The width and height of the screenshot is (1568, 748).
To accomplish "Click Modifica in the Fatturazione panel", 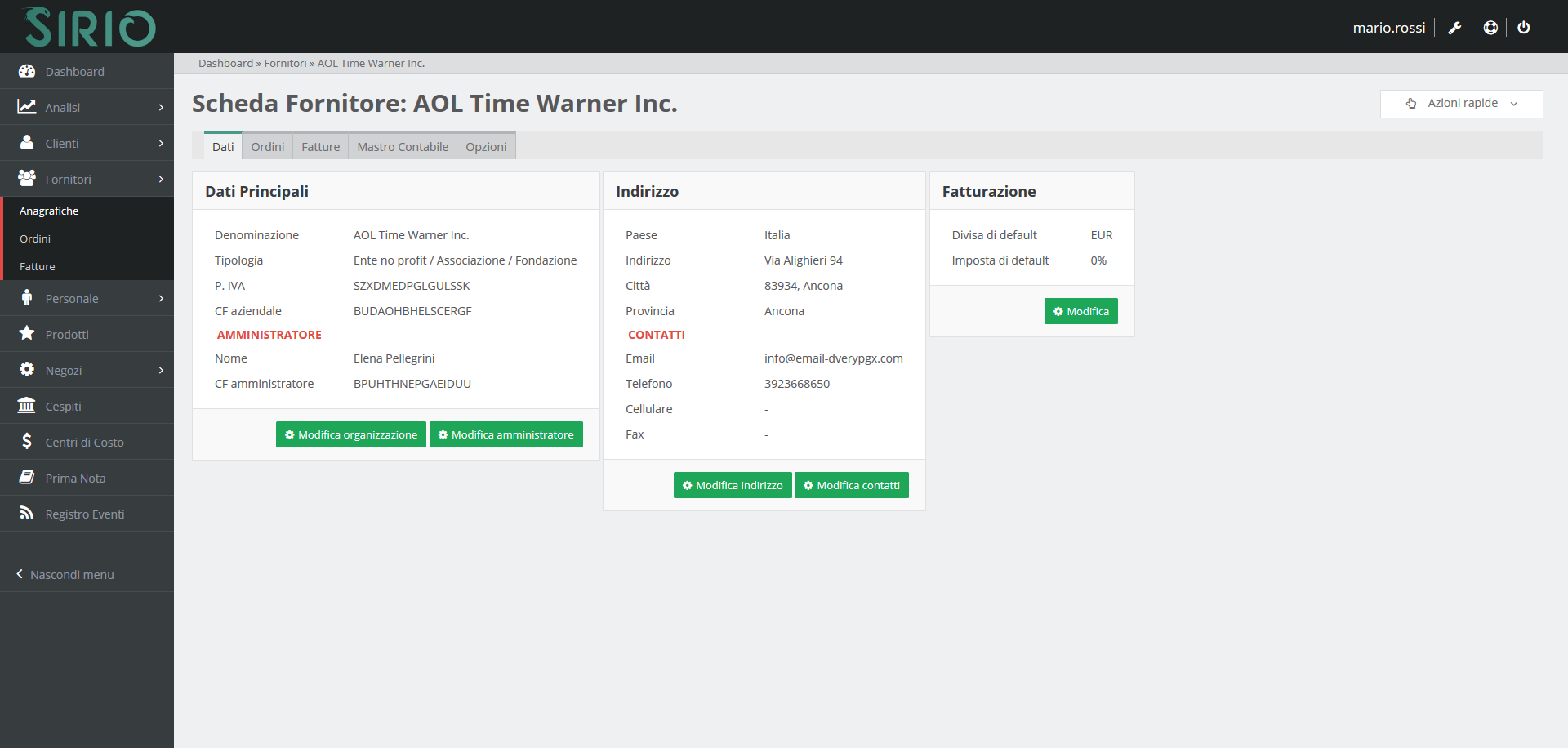I will tap(1081, 311).
